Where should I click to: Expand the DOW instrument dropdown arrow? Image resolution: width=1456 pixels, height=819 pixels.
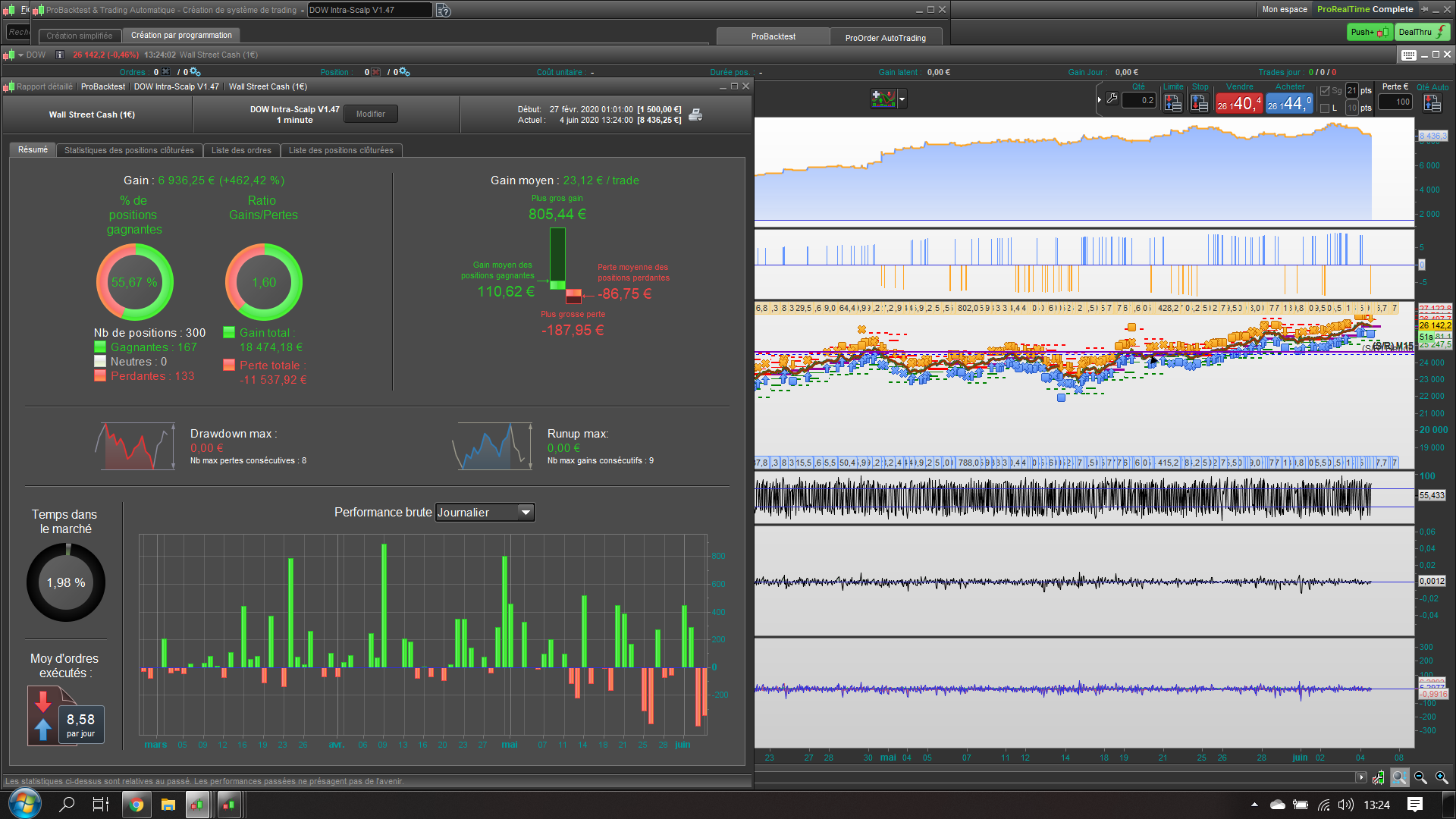[21, 55]
